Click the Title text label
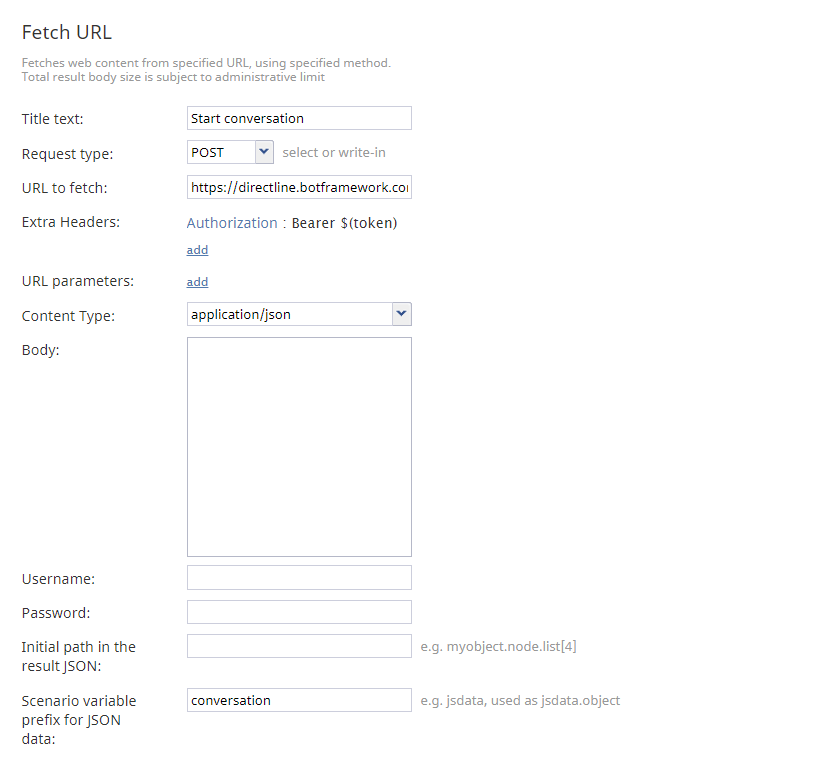821x761 pixels. (x=52, y=119)
